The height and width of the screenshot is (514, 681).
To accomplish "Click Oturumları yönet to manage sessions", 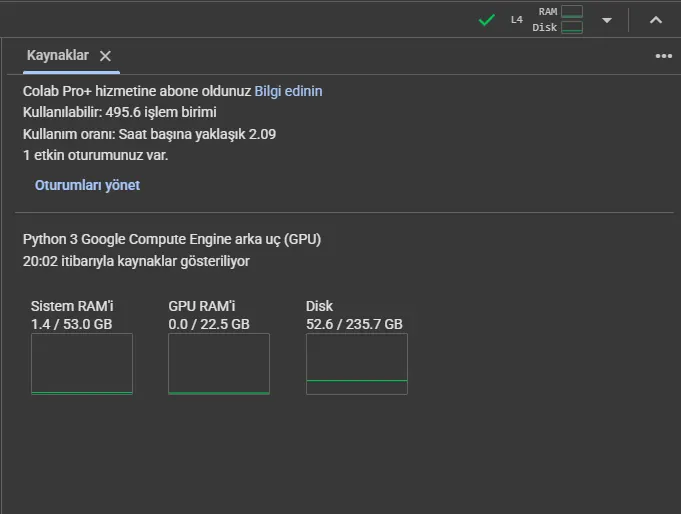I will [87, 185].
